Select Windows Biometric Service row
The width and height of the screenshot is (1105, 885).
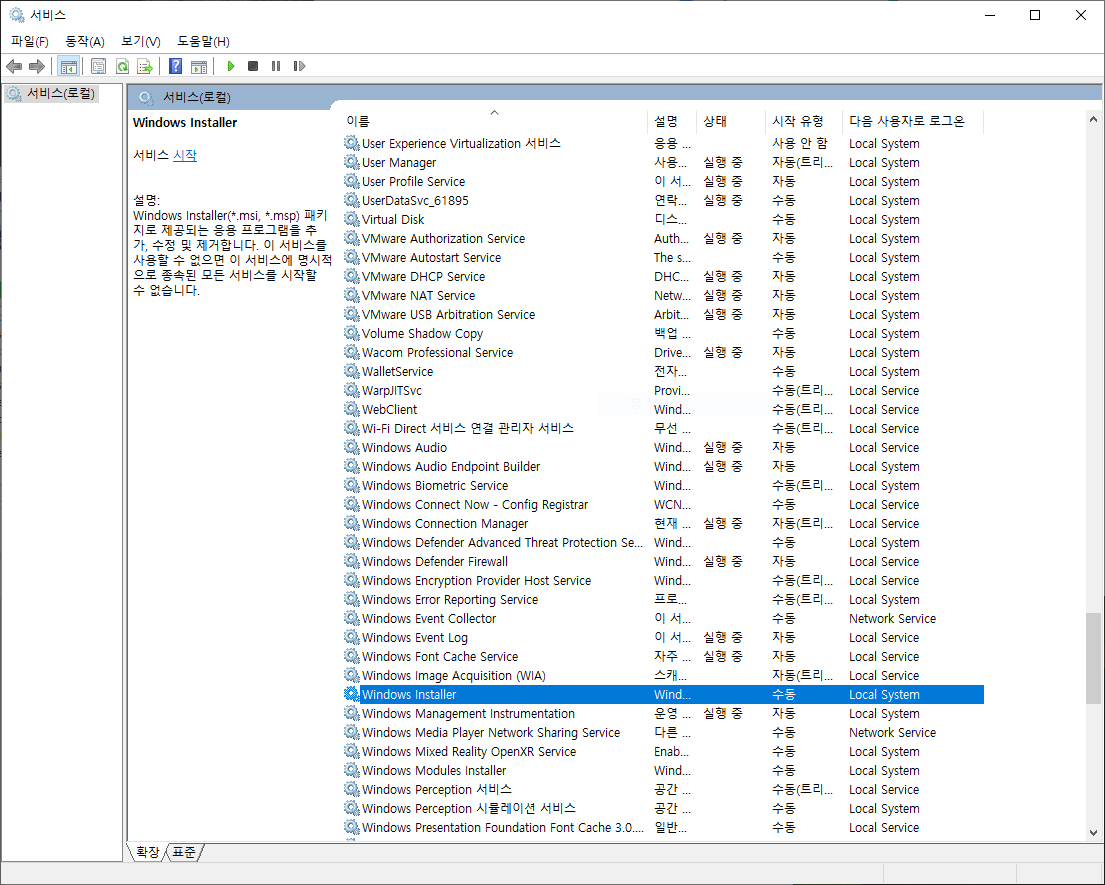(663, 485)
